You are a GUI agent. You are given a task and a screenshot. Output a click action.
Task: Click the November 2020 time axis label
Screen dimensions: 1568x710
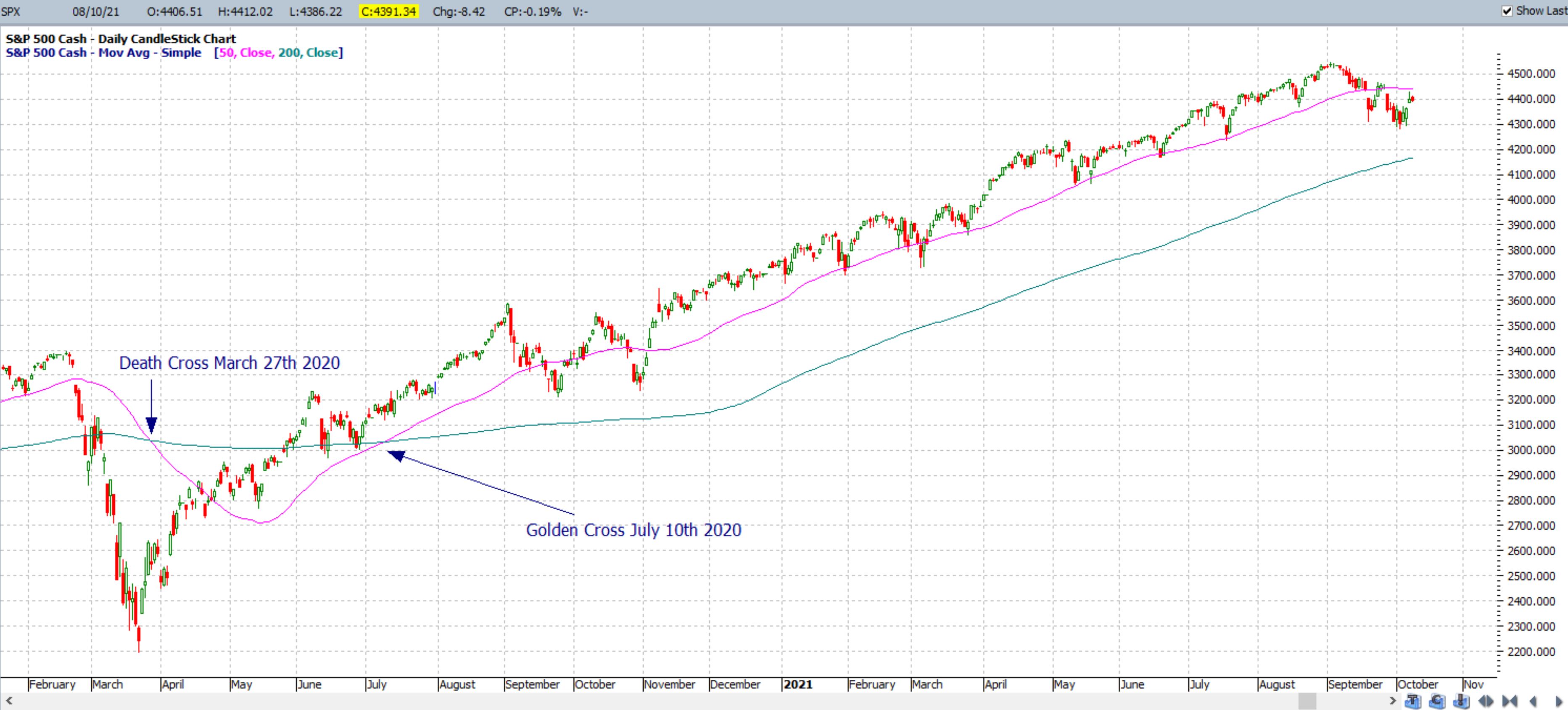pyautogui.click(x=669, y=684)
